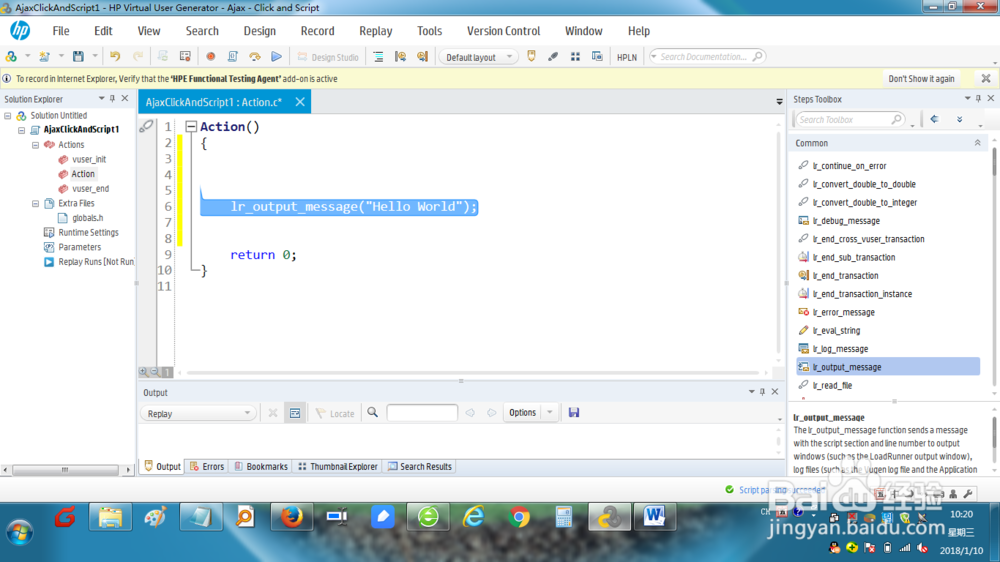This screenshot has height=562, width=1000.
Task: Pin the Output panel
Action: pyautogui.click(x=762, y=392)
